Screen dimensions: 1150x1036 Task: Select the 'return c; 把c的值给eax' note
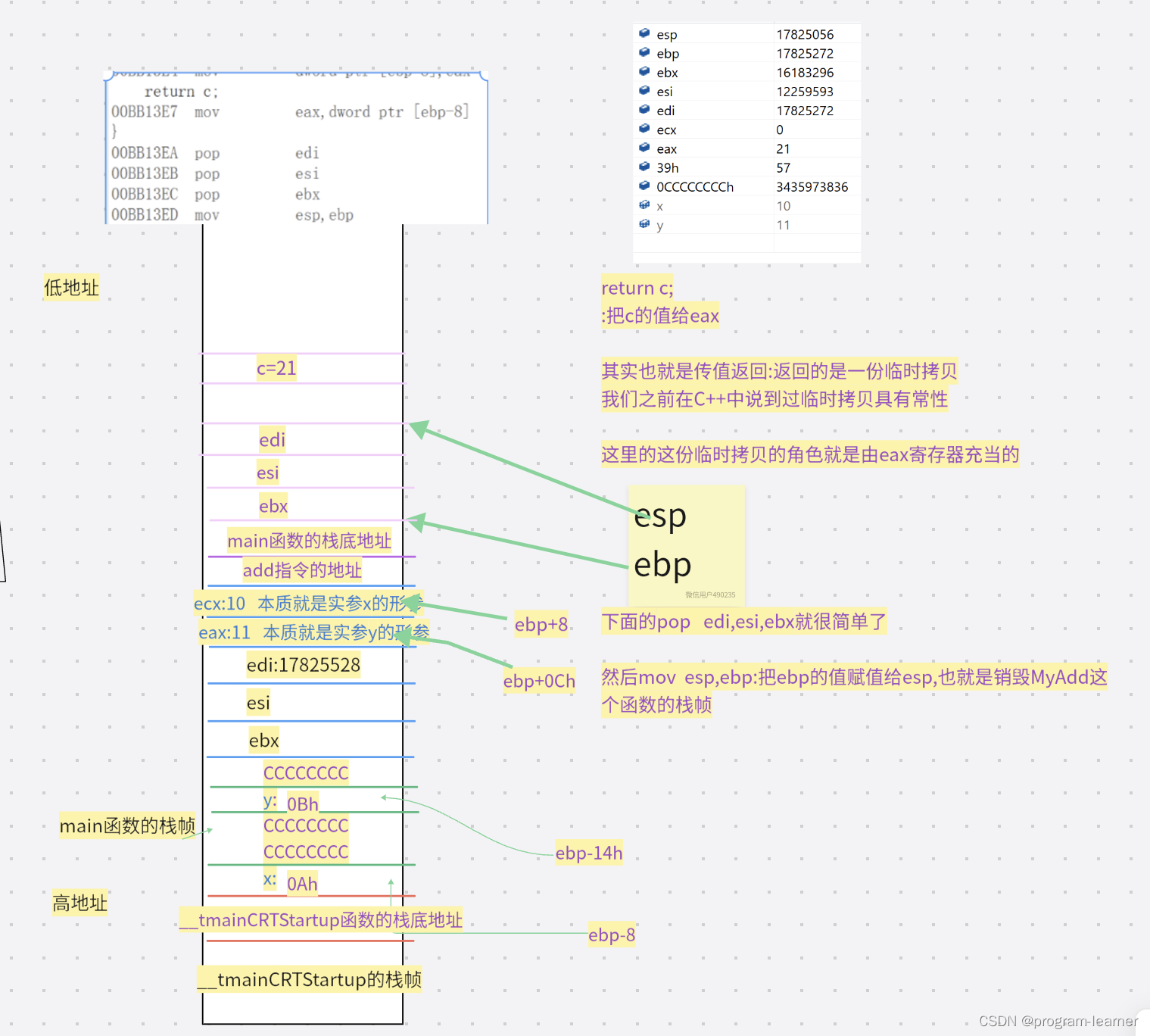click(x=660, y=301)
